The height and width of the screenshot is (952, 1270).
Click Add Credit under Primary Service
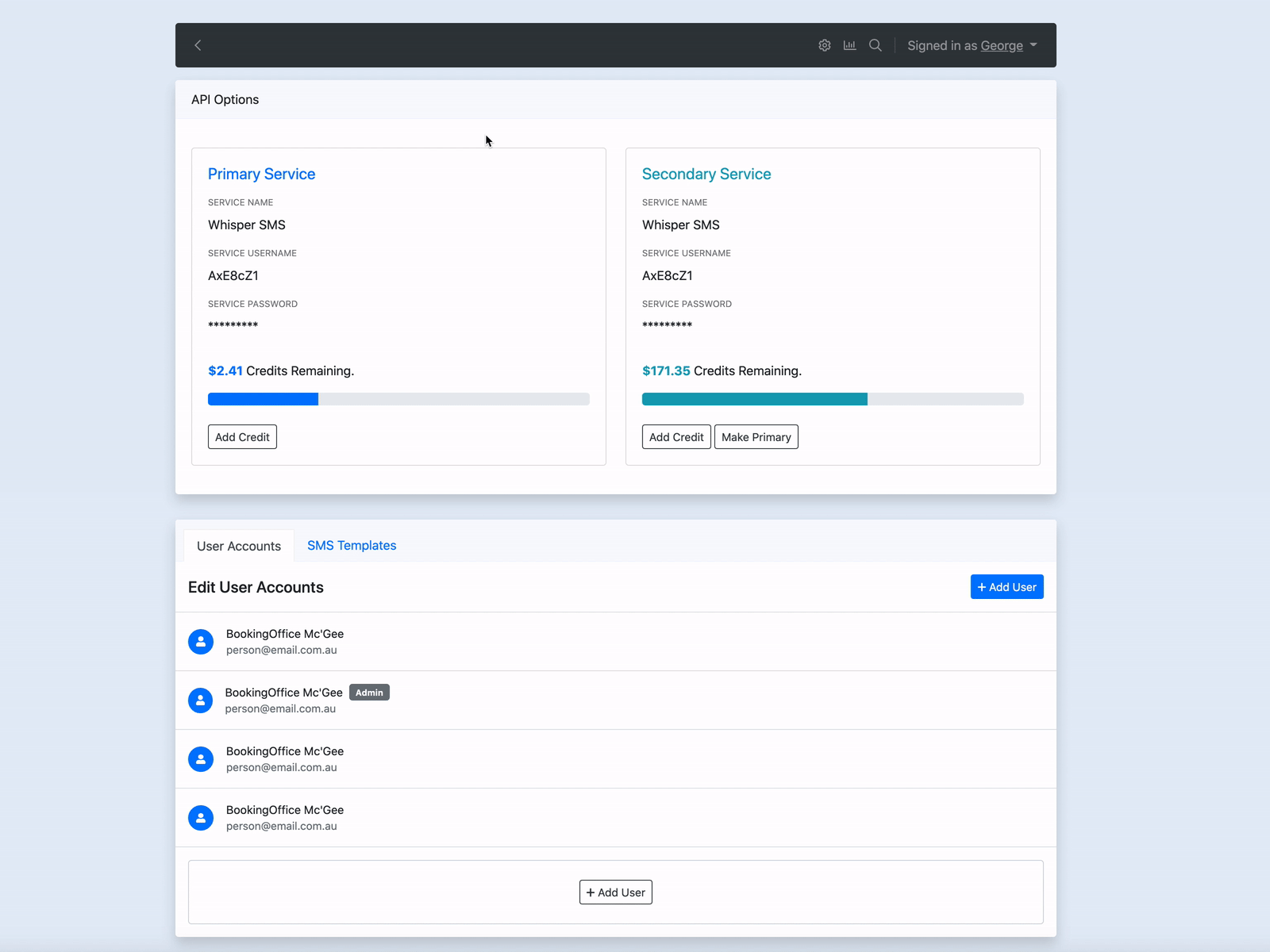tap(241, 436)
